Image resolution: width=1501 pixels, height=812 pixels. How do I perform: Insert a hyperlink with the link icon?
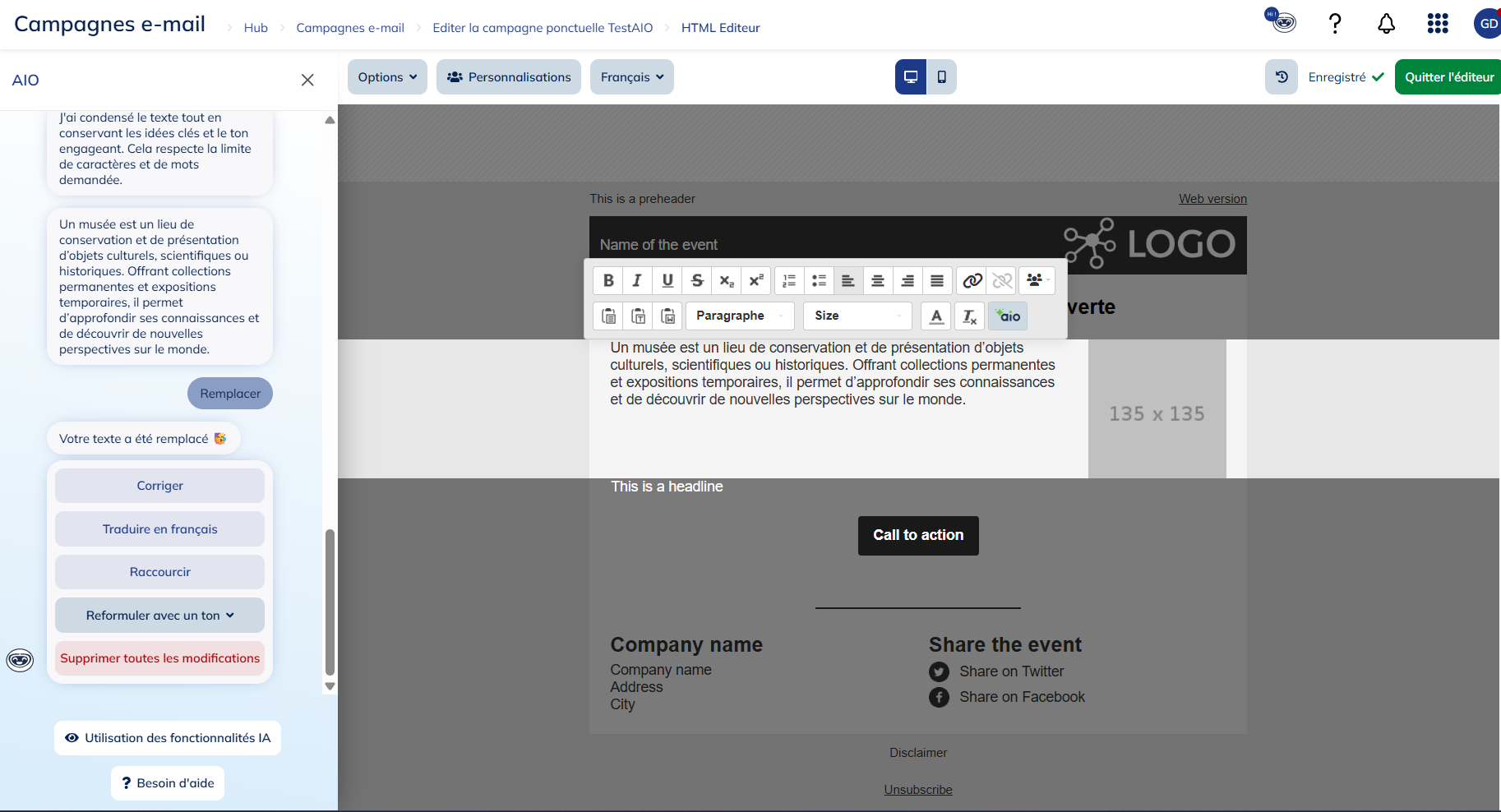click(972, 281)
